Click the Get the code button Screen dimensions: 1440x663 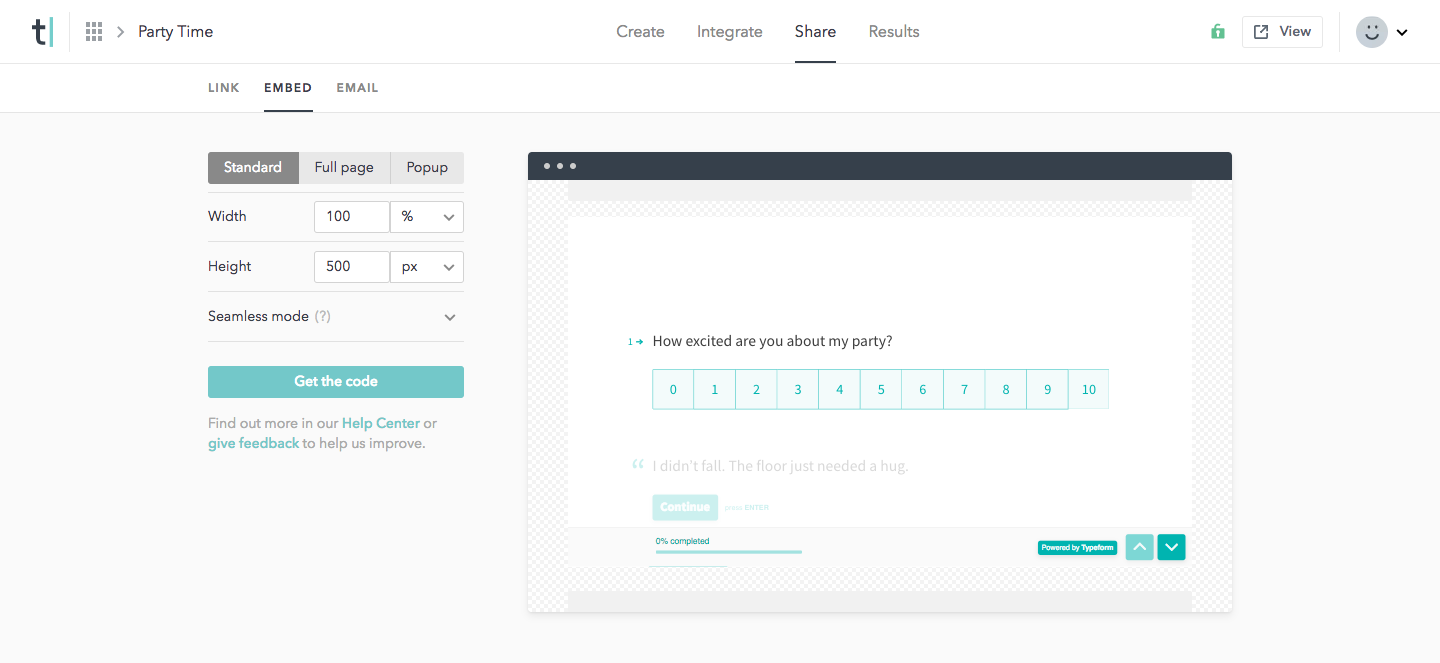click(x=336, y=382)
